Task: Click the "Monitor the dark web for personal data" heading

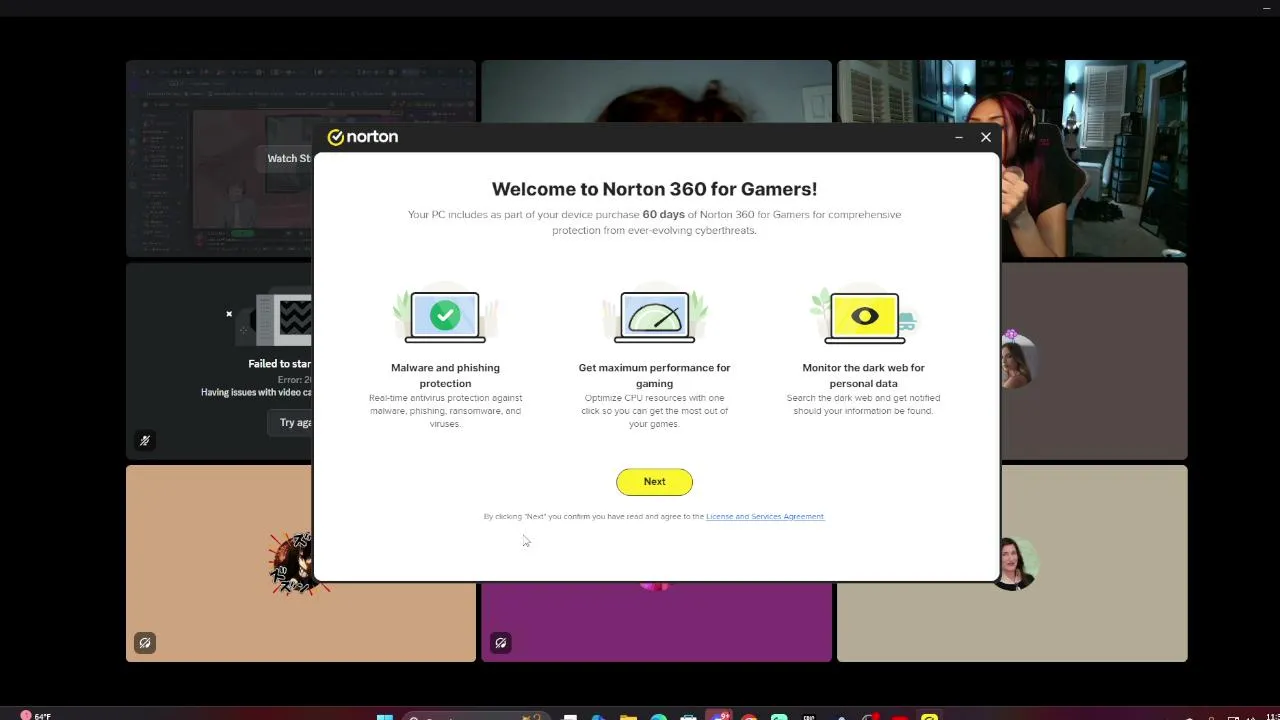Action: click(x=863, y=376)
